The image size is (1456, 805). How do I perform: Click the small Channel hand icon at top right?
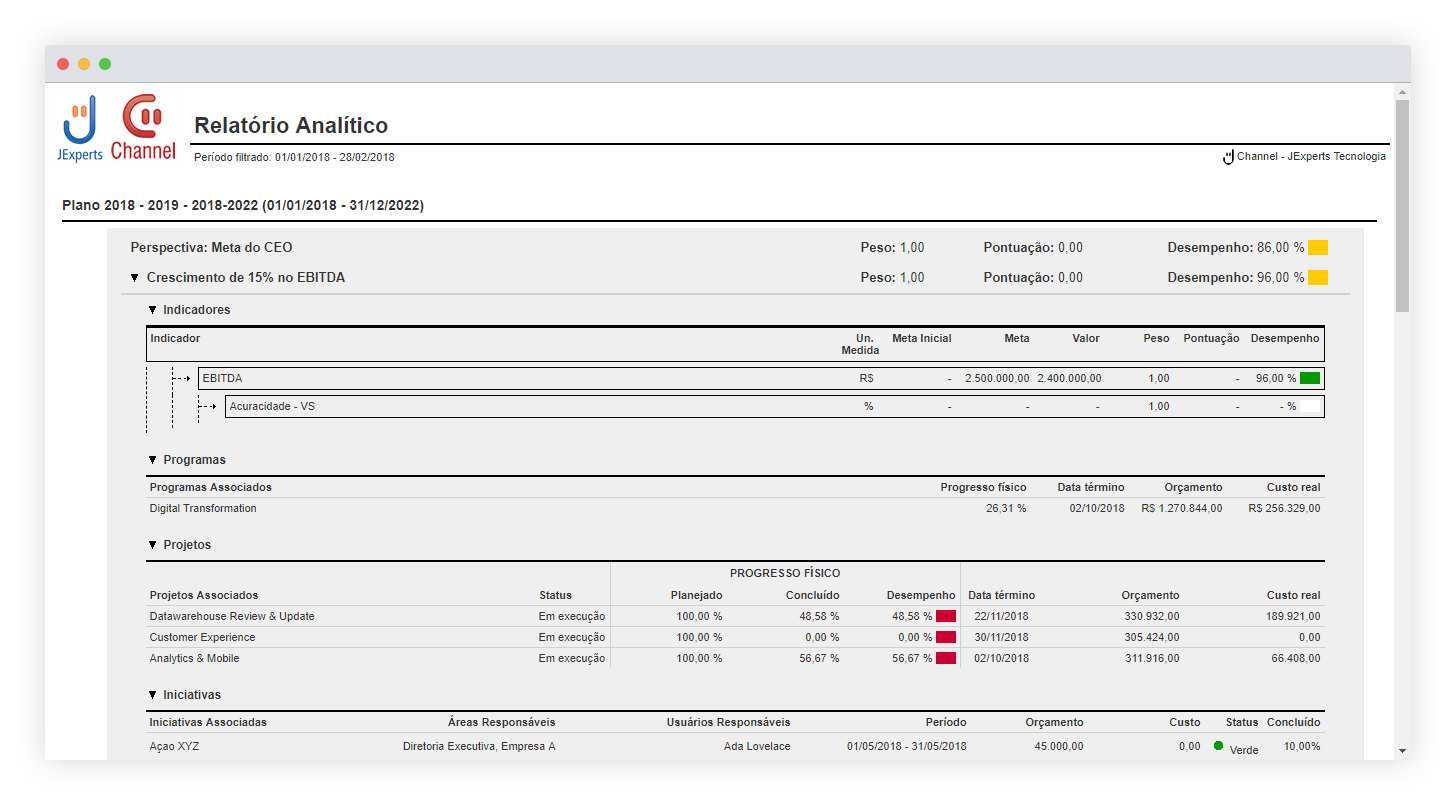[x=1228, y=157]
